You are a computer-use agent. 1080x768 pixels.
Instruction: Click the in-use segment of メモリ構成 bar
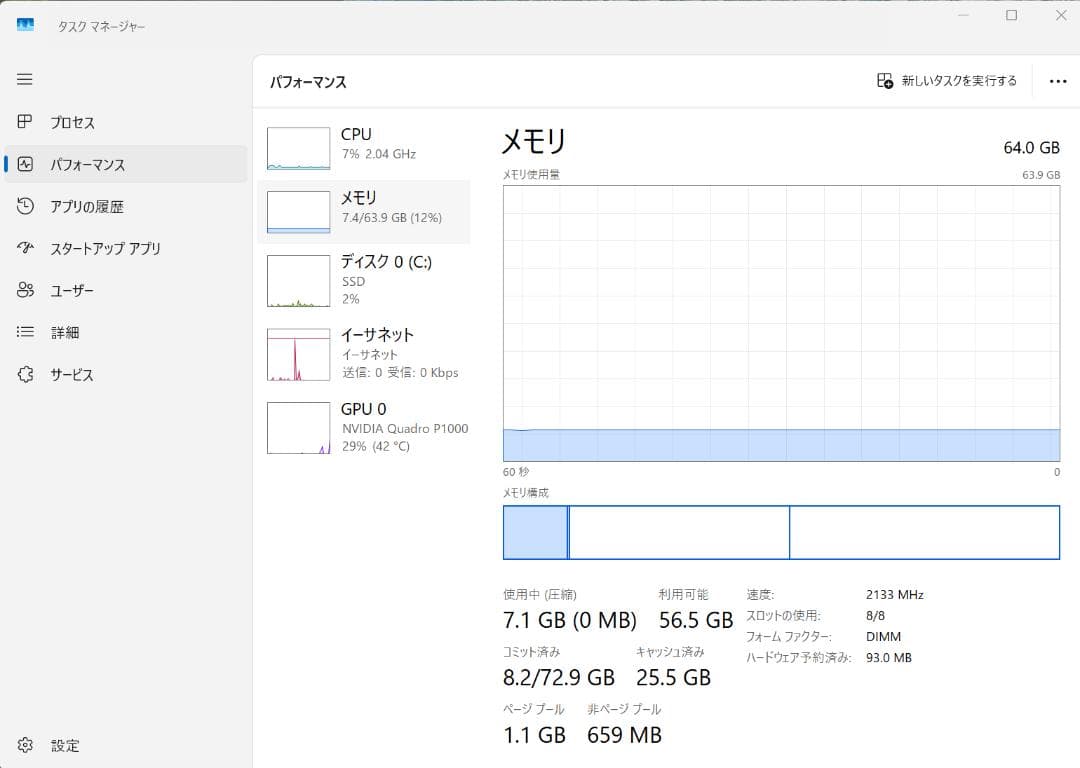[535, 532]
